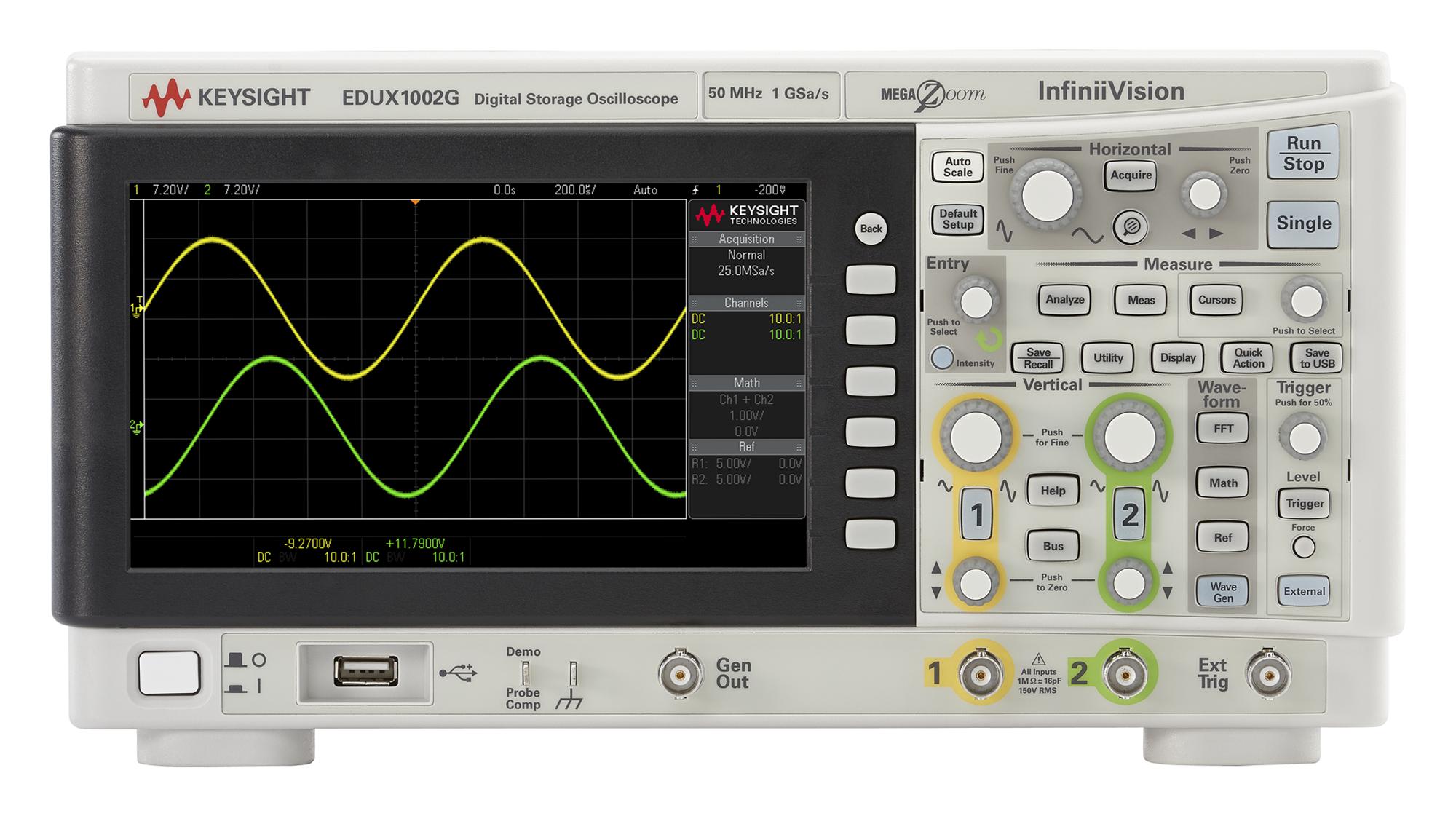Open the Math waveform function
The height and width of the screenshot is (816, 1456).
1222,482
